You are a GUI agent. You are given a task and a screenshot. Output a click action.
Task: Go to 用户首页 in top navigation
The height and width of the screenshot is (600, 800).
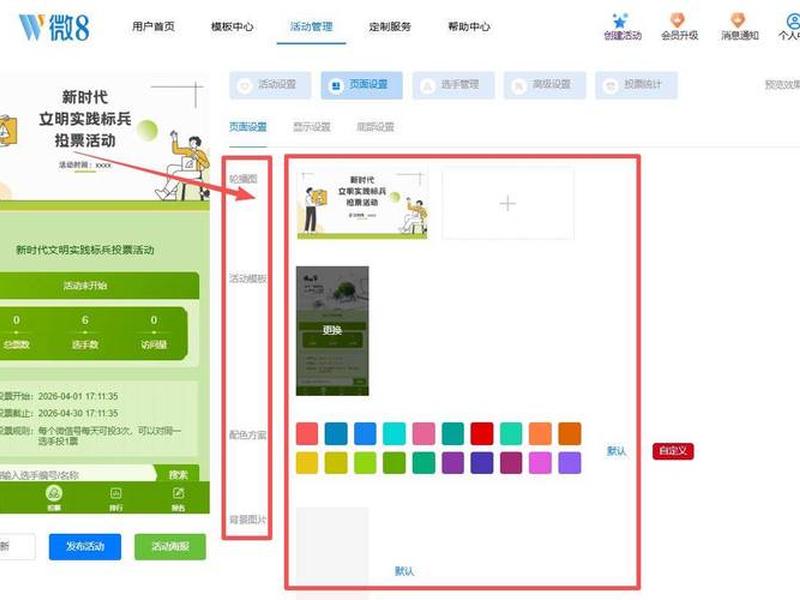point(153,27)
